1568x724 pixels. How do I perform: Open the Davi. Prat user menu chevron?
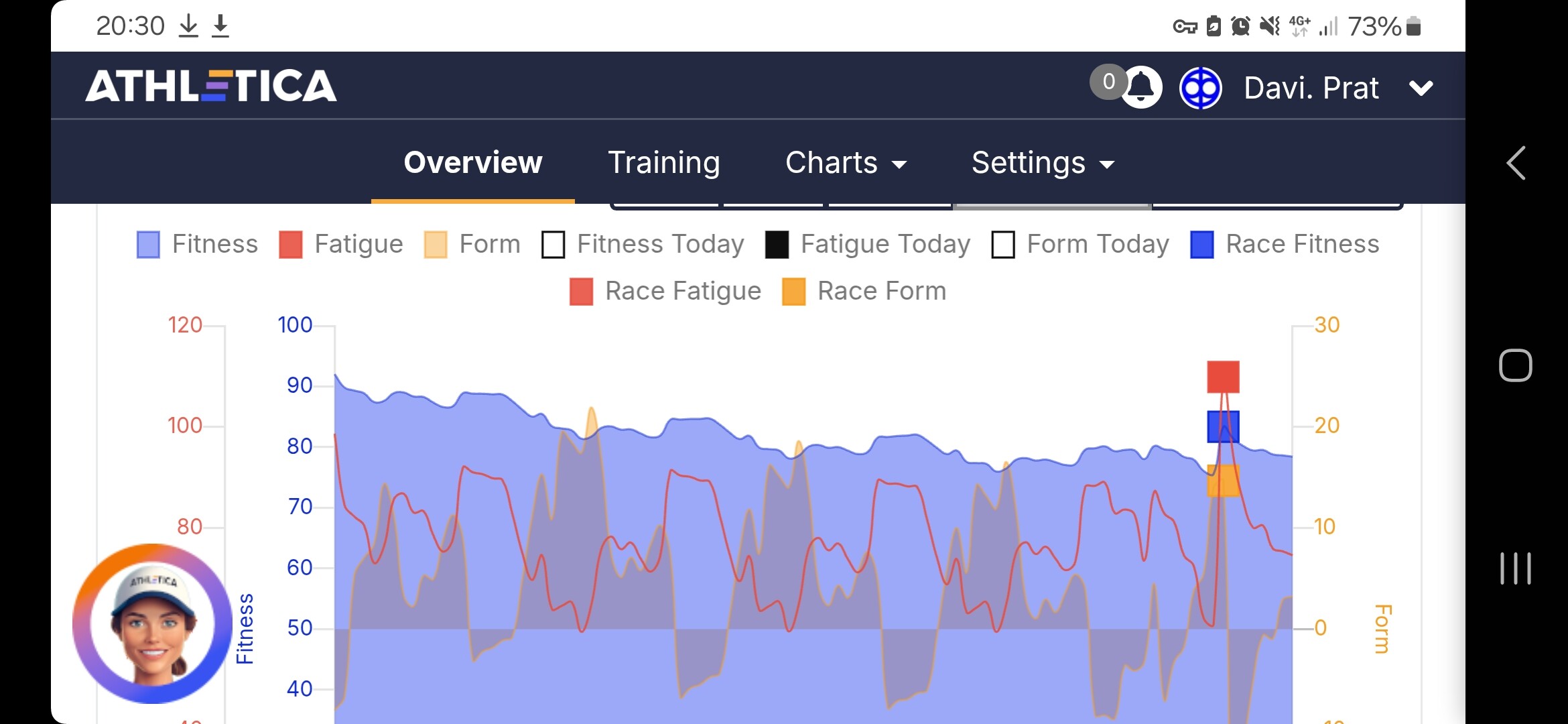point(1421,88)
